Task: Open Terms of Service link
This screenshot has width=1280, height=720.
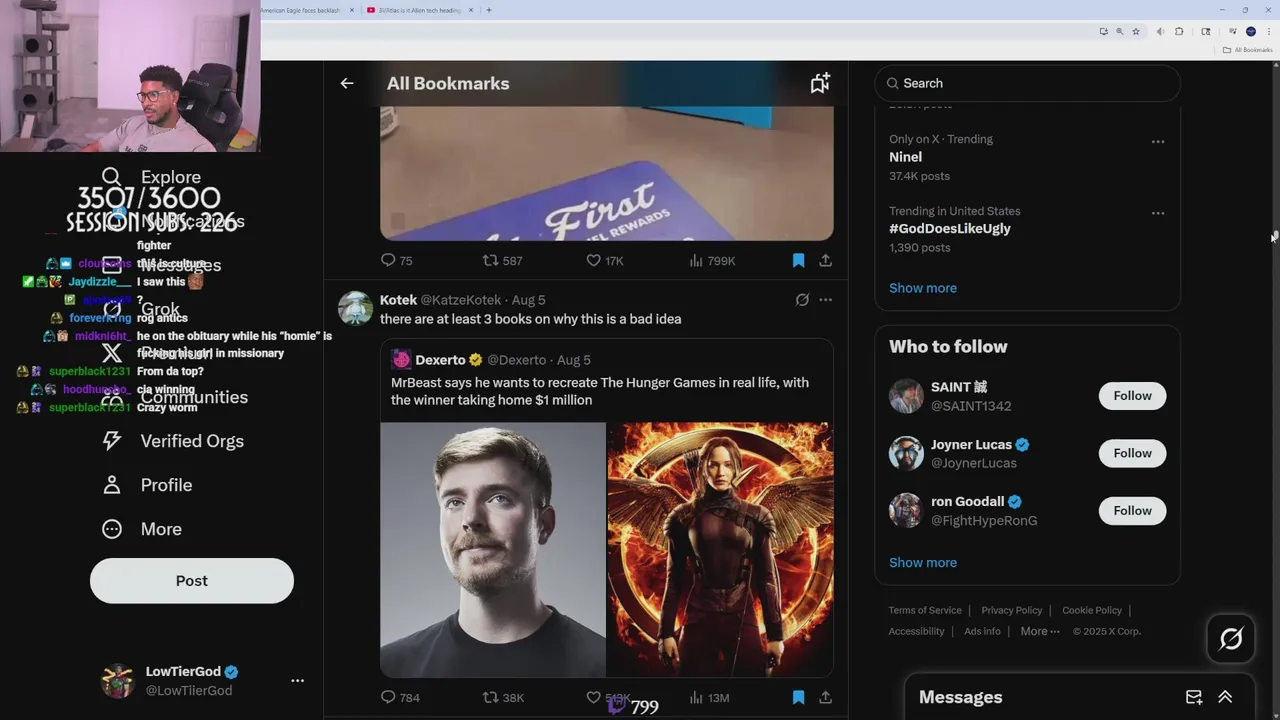Action: (x=925, y=610)
